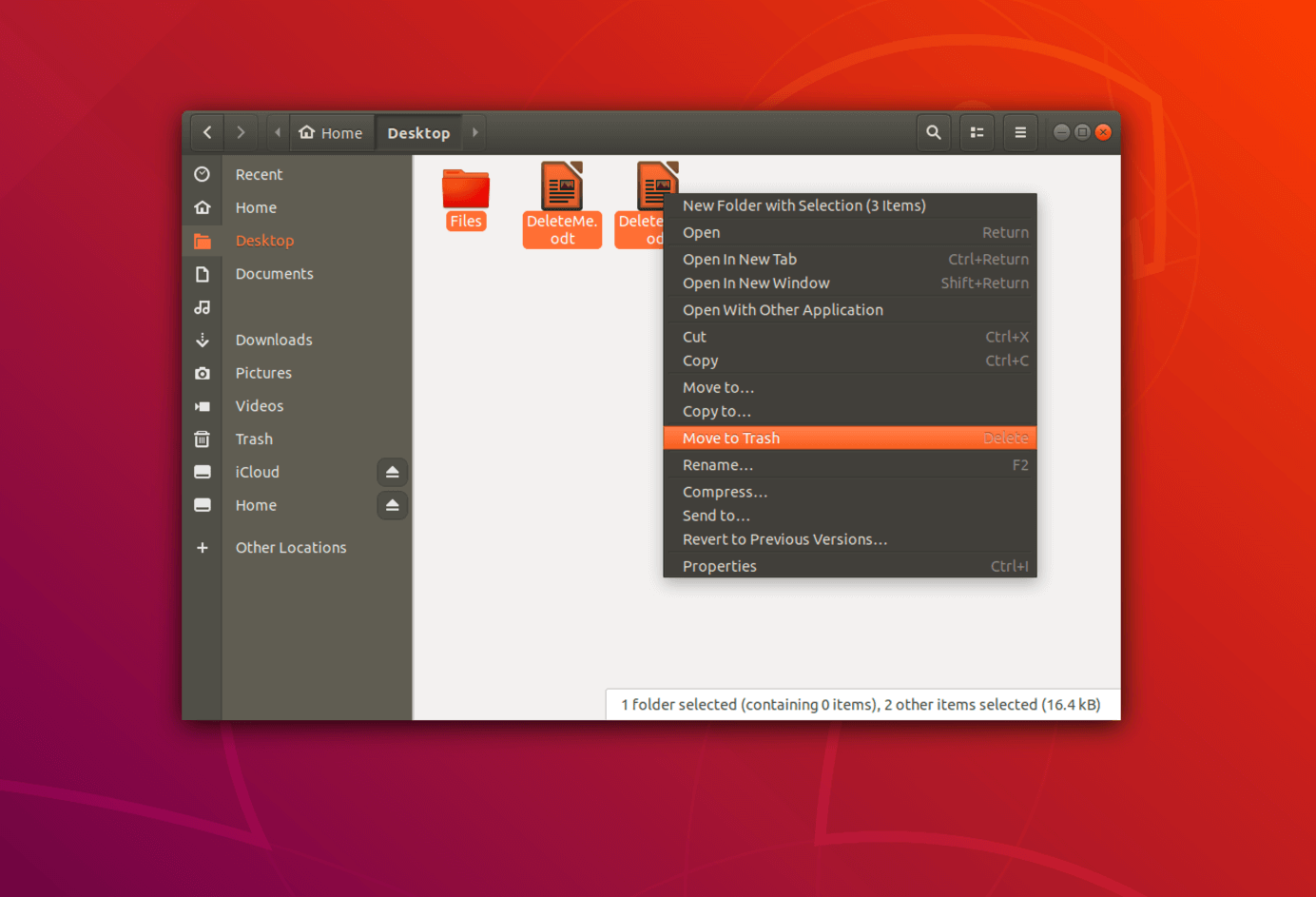Expand the path with the breadcrumb chevron
The image size is (1316, 897).
point(474,132)
